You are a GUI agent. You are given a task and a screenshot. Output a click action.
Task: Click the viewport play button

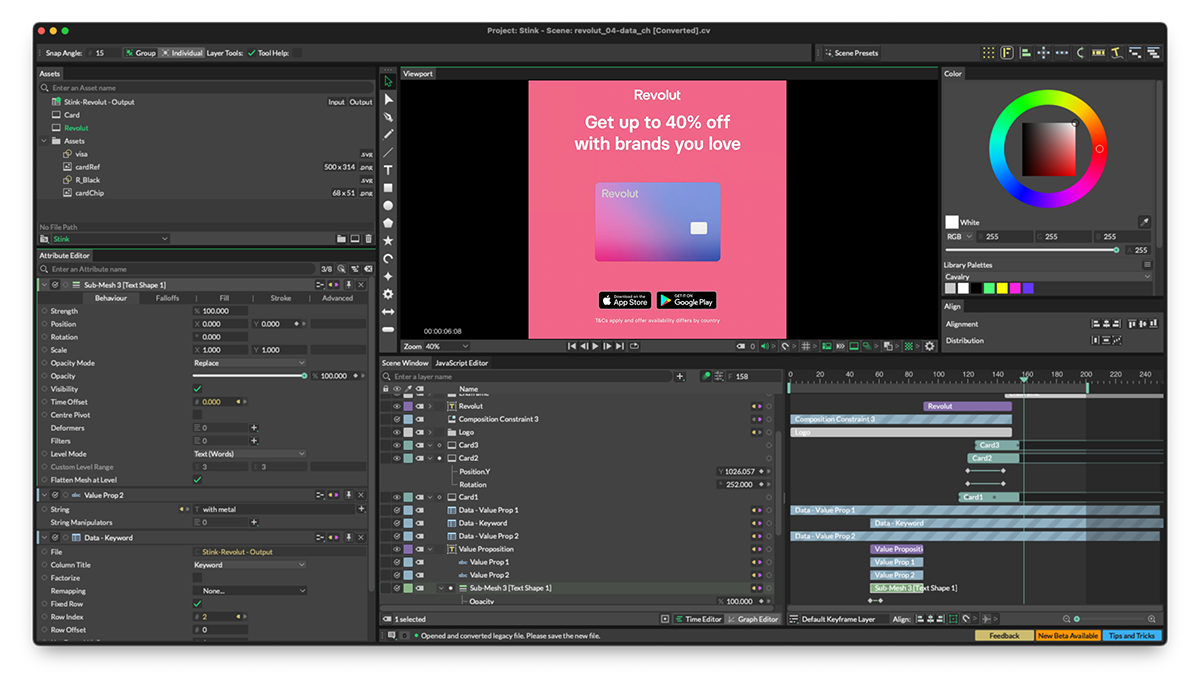click(x=595, y=346)
